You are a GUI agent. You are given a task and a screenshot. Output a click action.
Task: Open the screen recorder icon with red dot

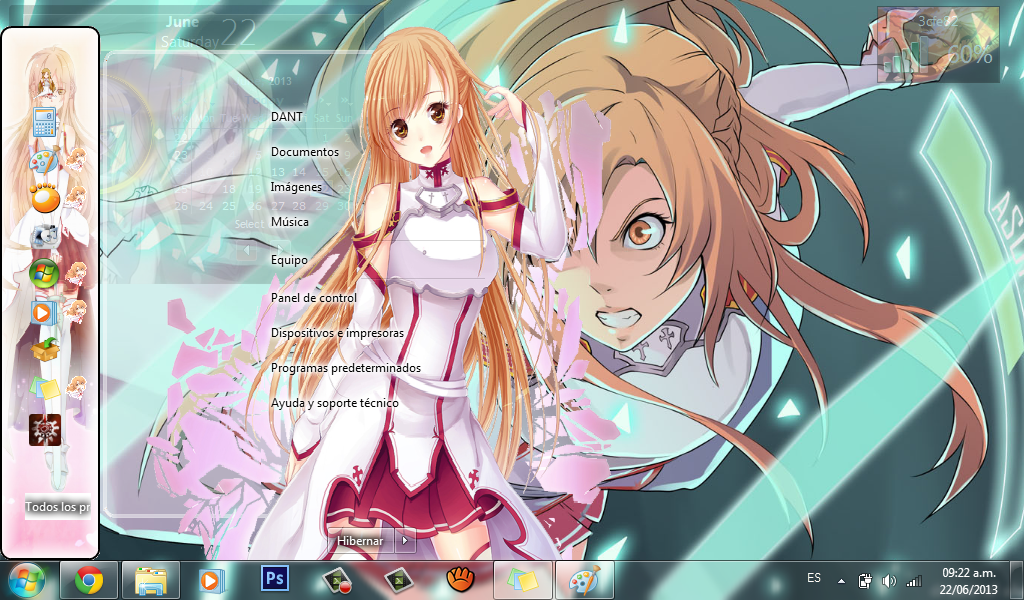pyautogui.click(x=337, y=580)
